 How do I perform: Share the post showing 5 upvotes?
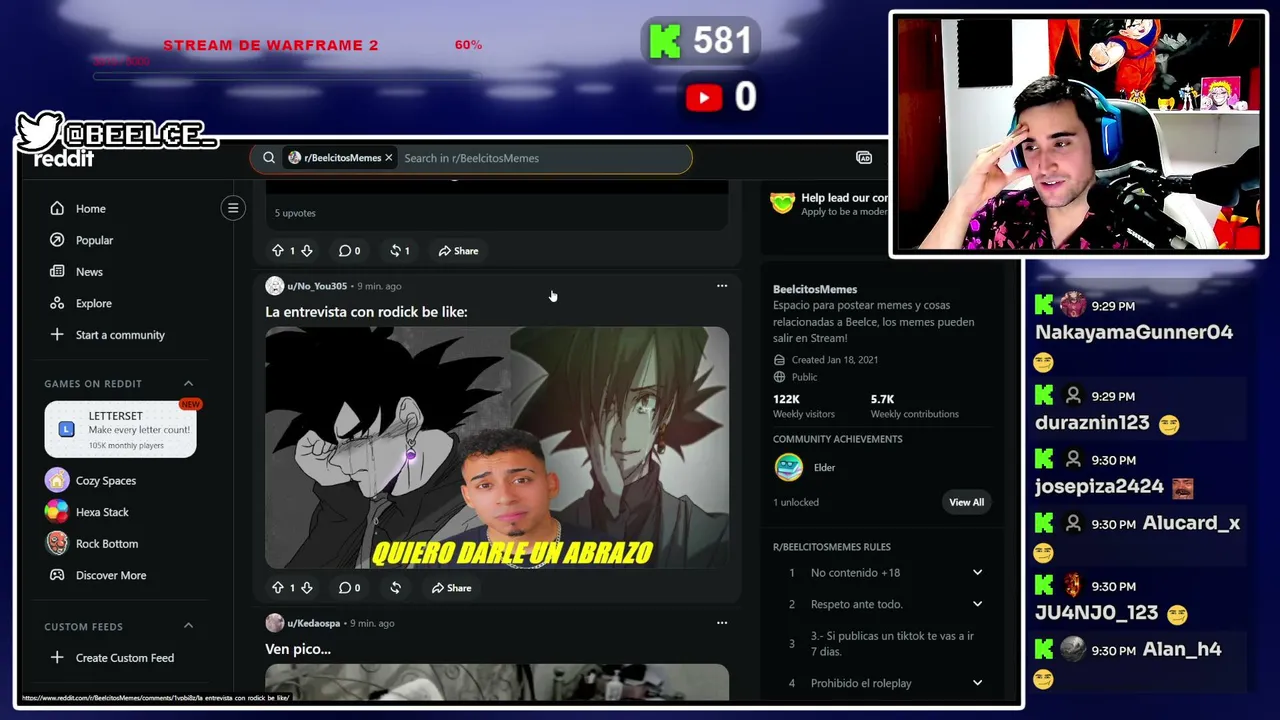point(459,251)
